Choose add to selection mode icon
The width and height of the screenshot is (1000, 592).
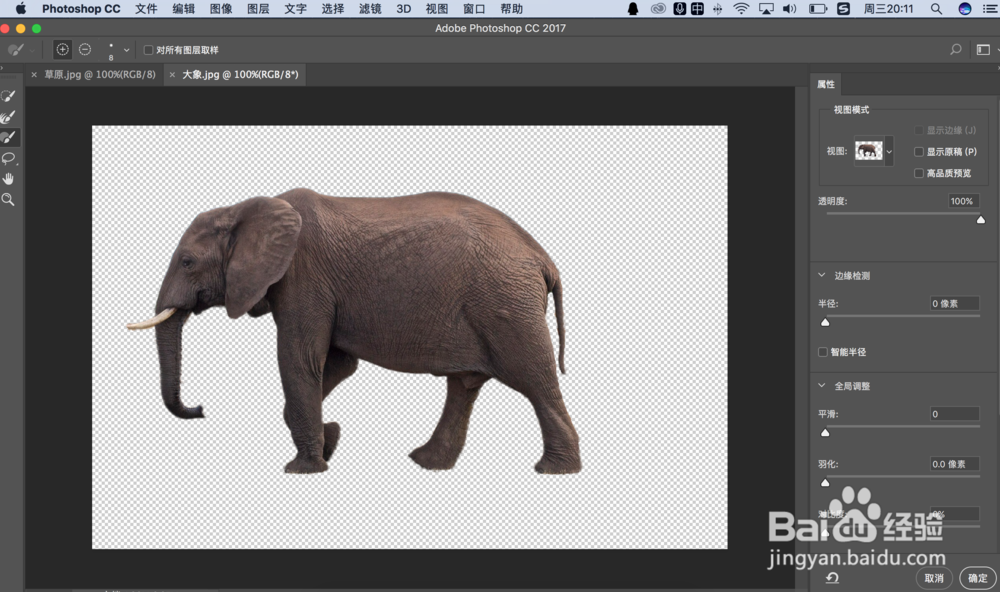62,50
